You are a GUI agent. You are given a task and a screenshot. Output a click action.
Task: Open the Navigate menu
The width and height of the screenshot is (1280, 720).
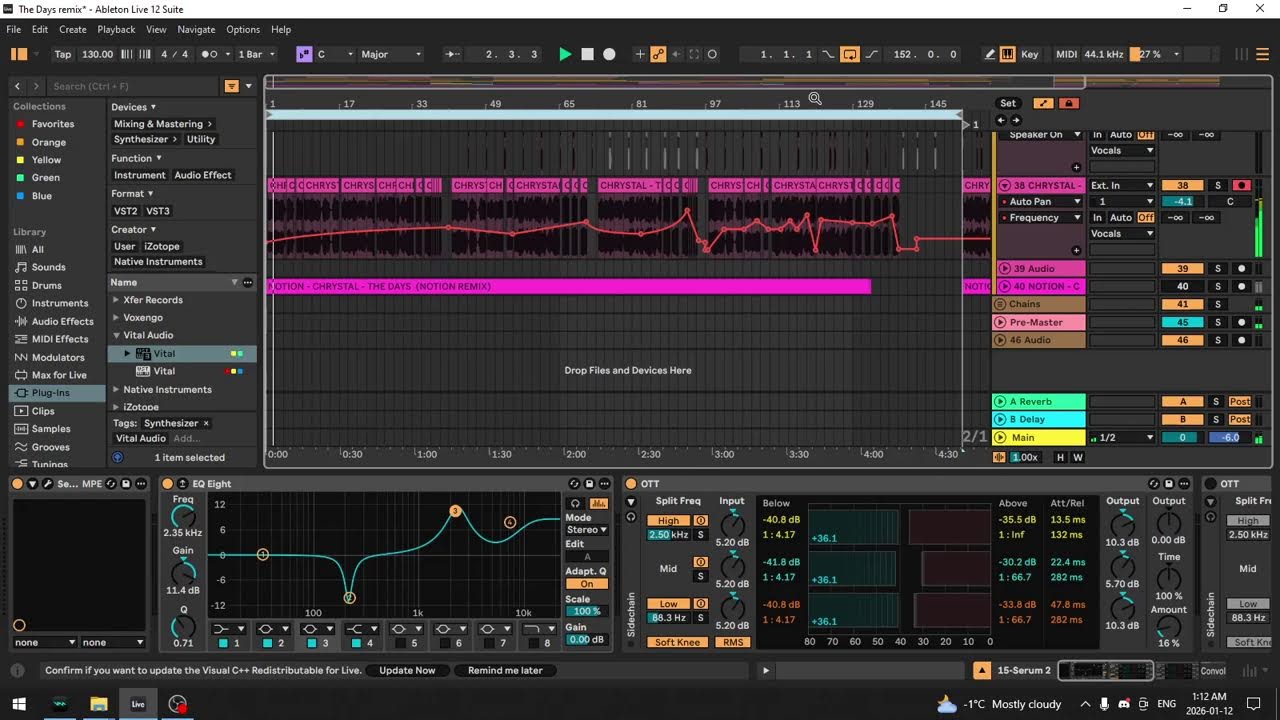click(196, 29)
